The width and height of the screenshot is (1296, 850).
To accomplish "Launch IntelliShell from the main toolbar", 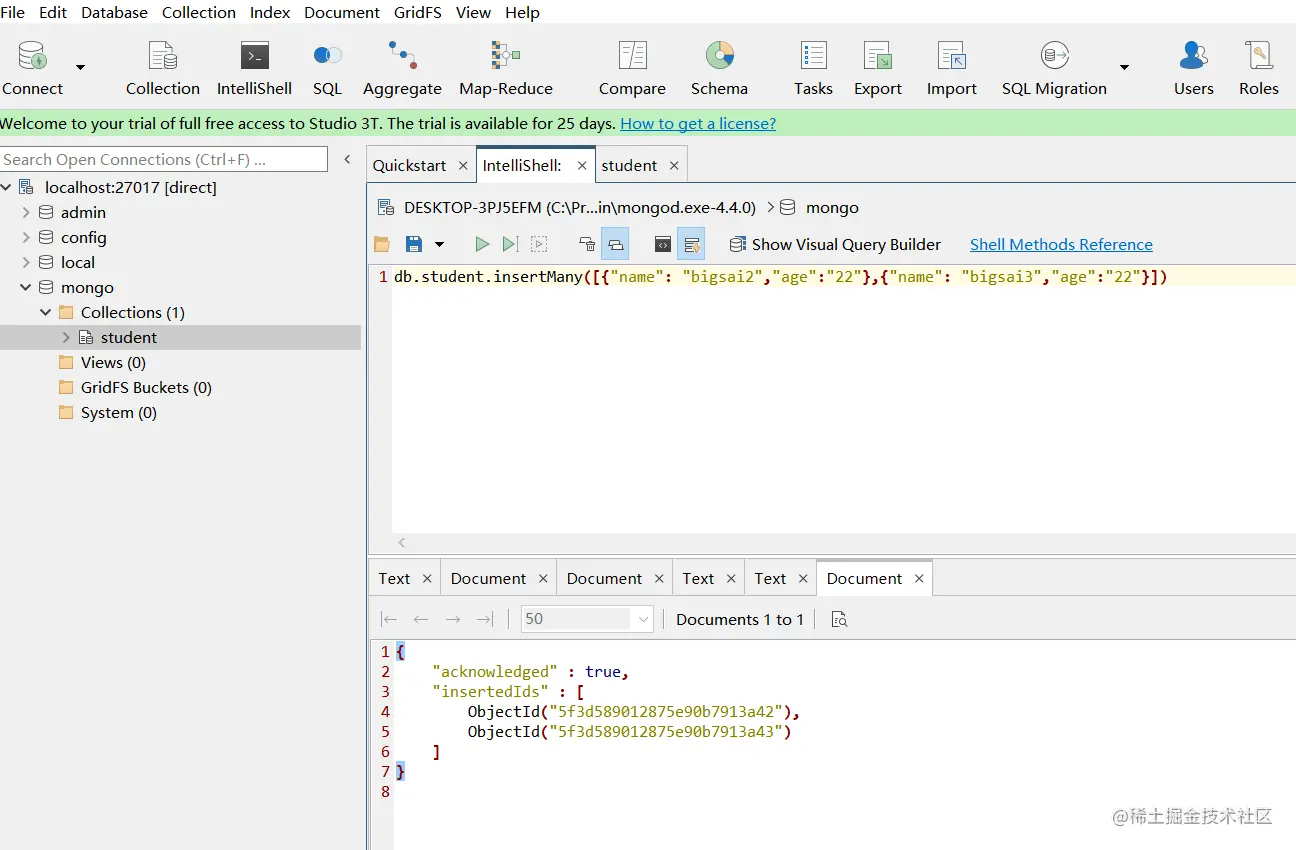I will [254, 68].
